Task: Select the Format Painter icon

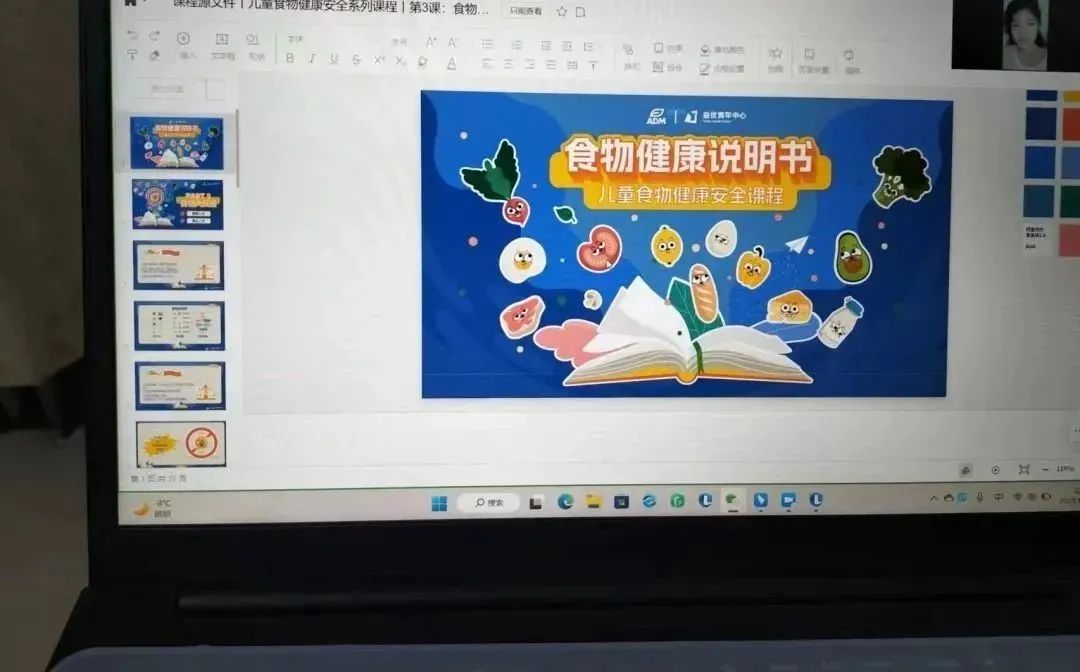Action: (132, 56)
